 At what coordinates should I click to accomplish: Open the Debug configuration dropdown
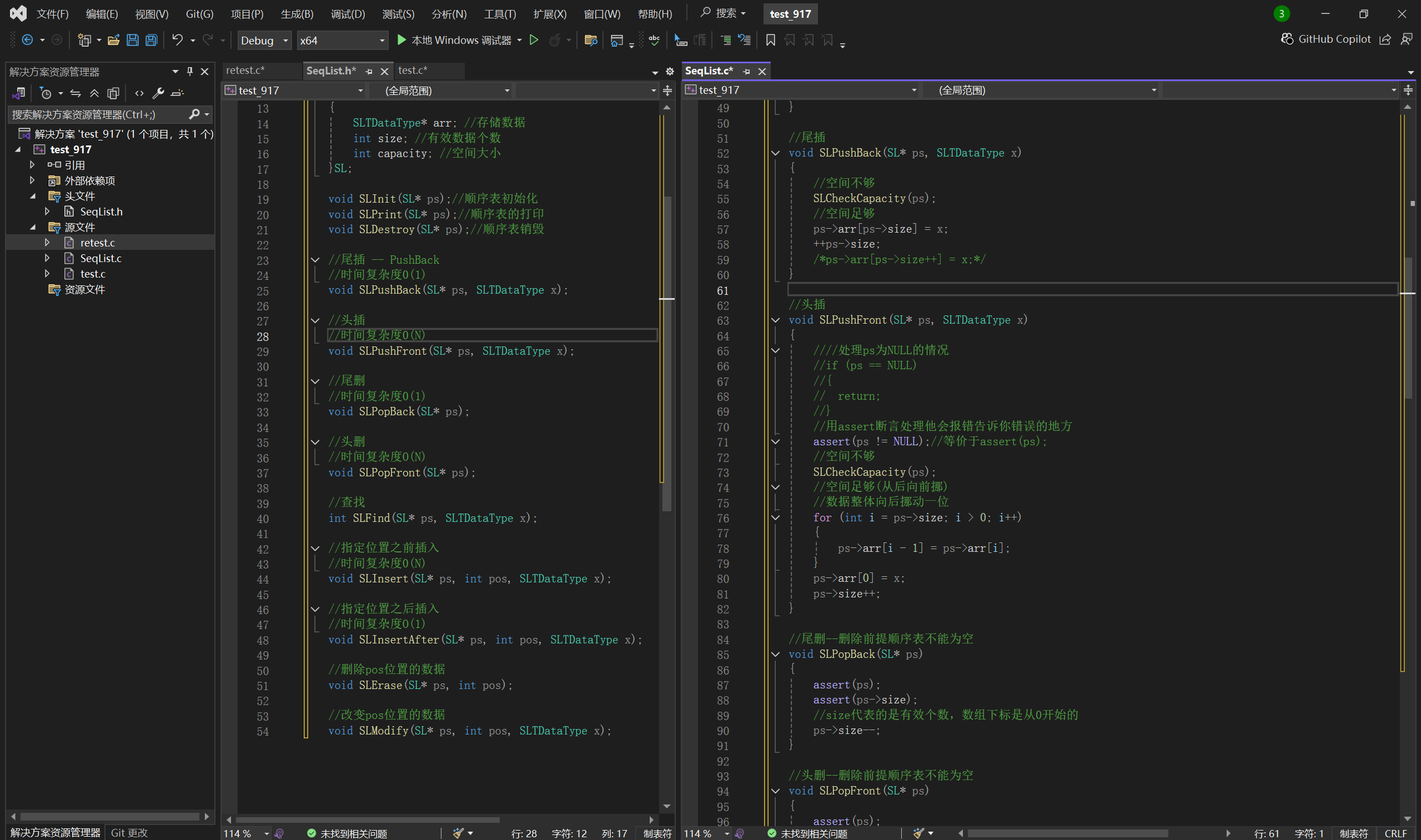(264, 41)
